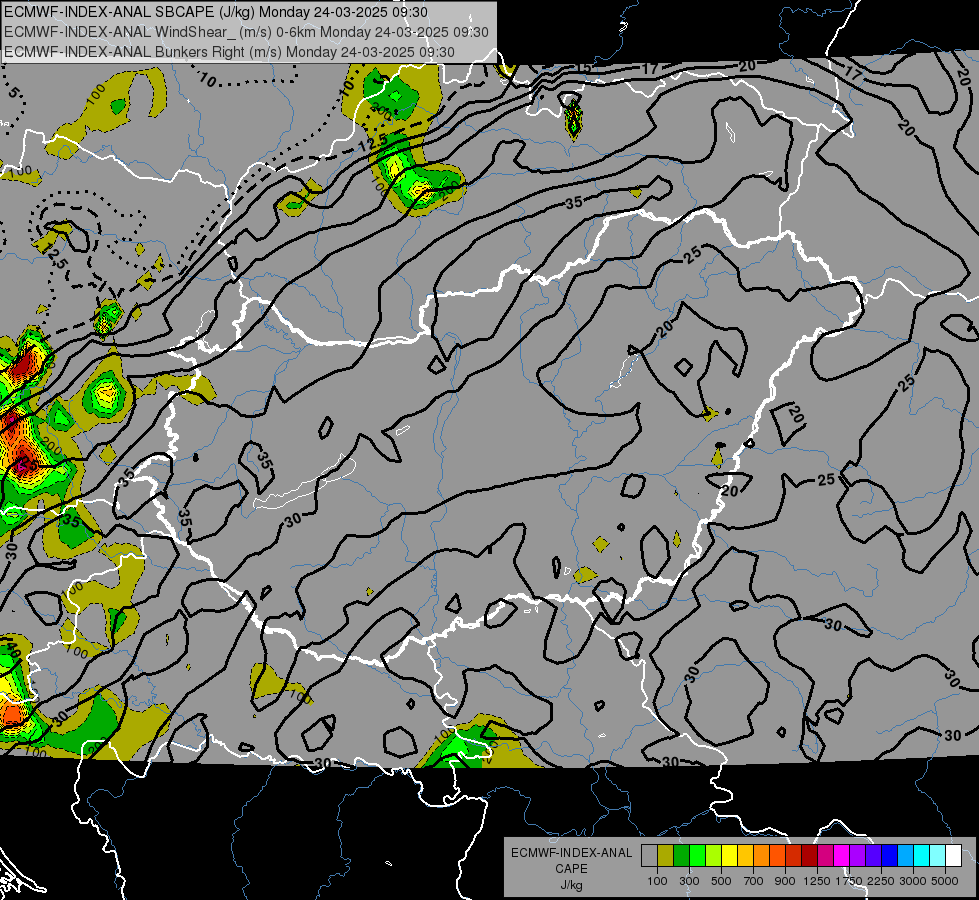Select the orange-red swatch left of 900
Screen dimensions: 979x900
click(777, 856)
